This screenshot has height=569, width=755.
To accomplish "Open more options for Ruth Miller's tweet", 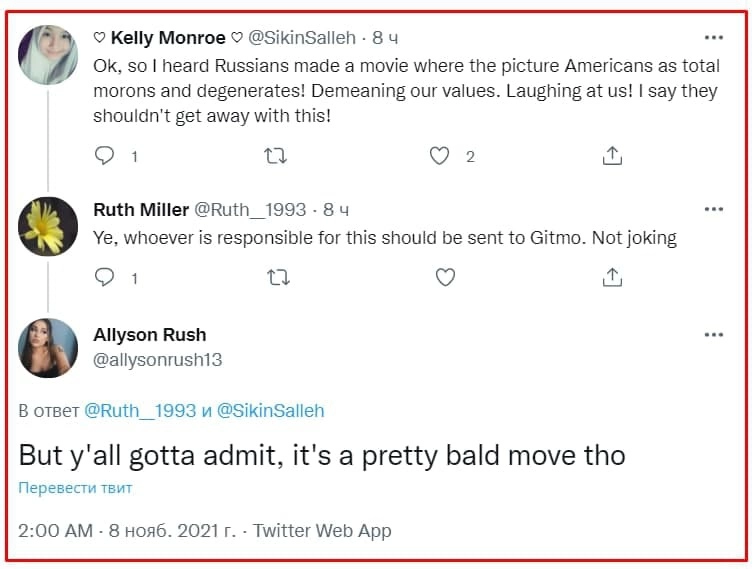I will (x=714, y=209).
